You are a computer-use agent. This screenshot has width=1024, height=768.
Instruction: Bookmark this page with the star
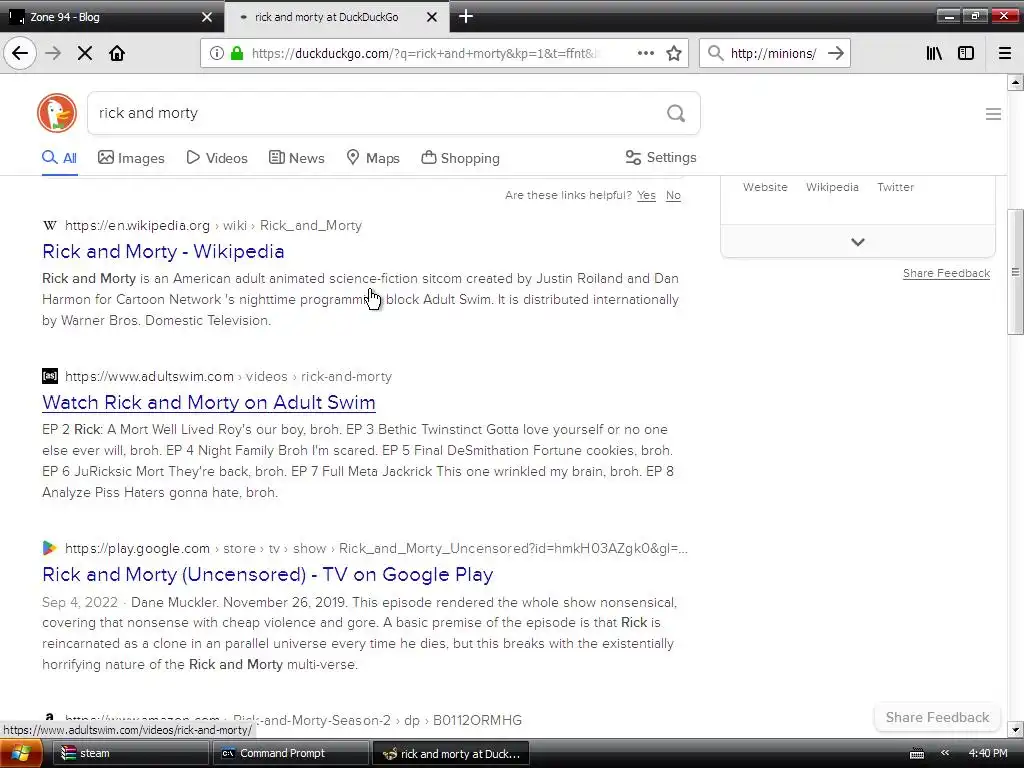point(674,53)
